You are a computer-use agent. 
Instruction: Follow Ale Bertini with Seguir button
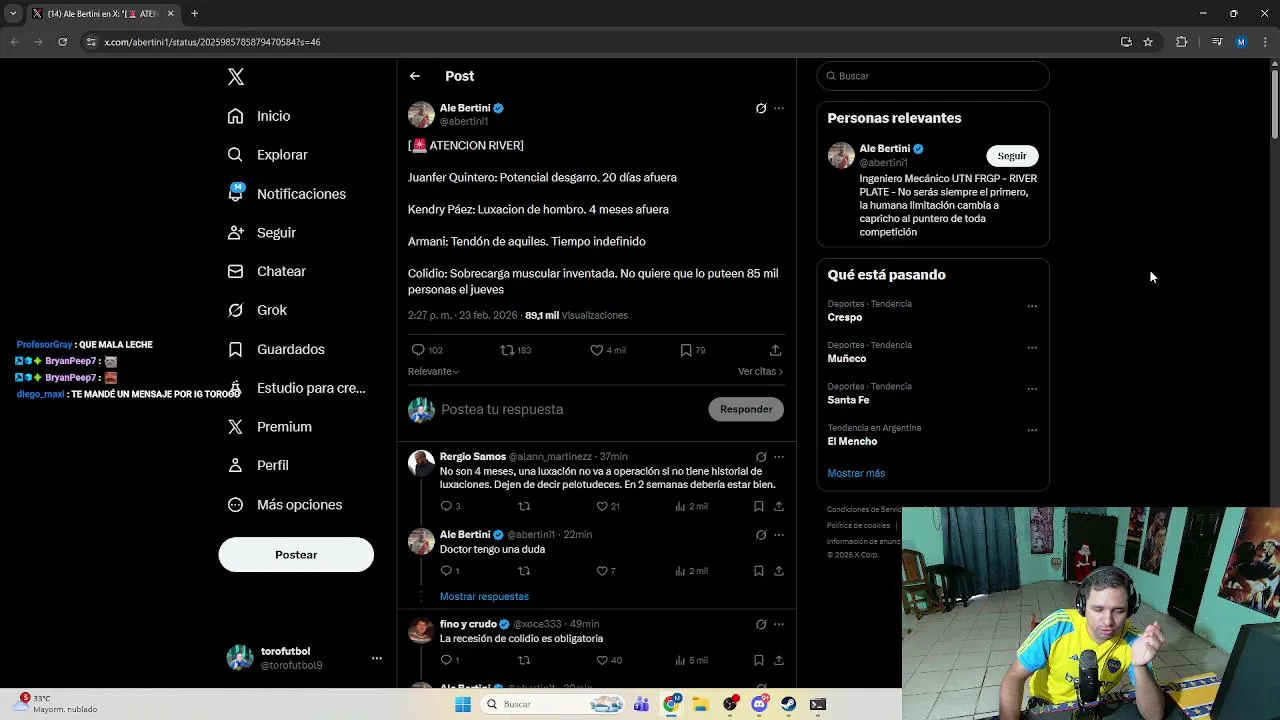[x=1012, y=156]
